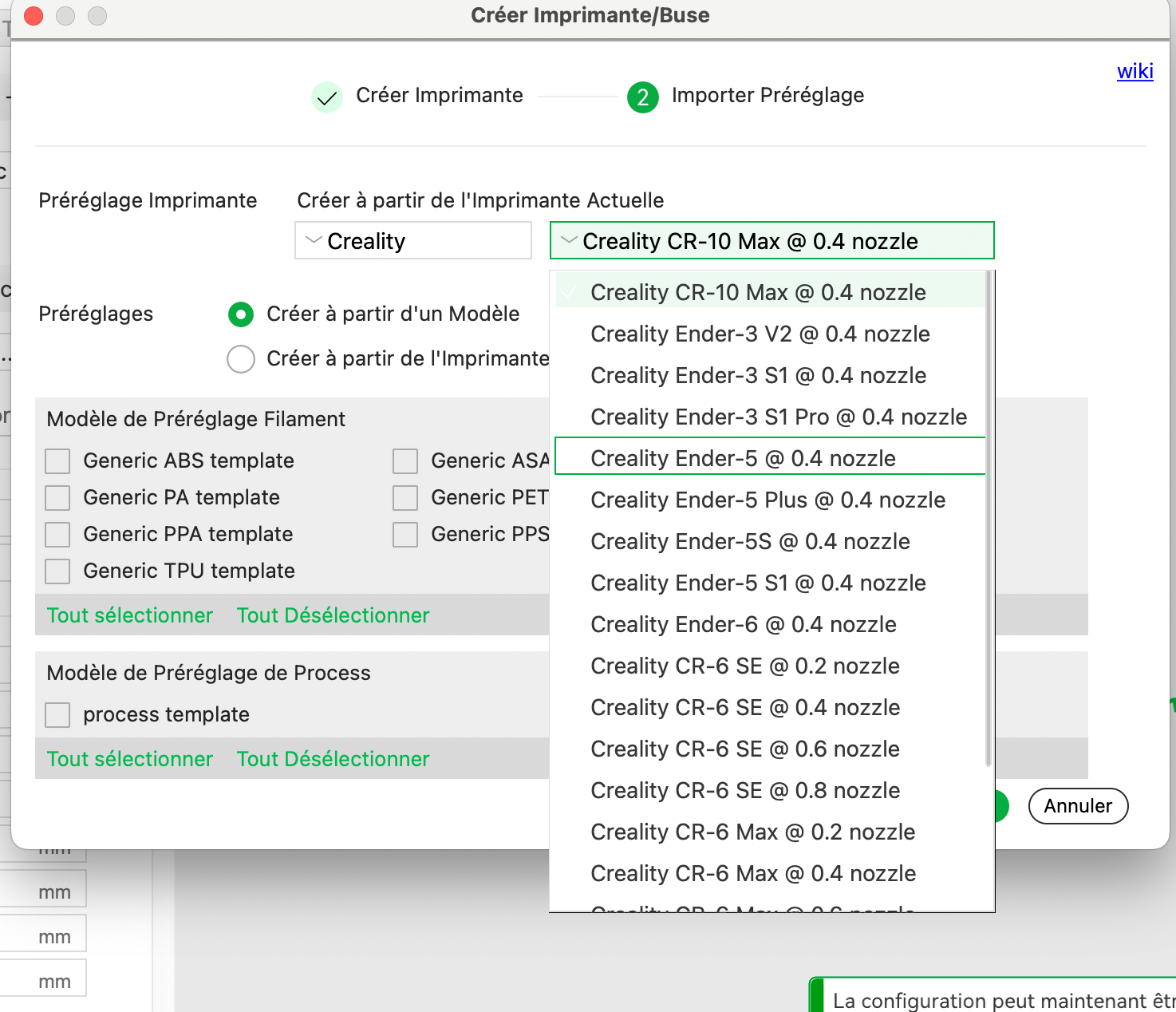Pick Creality CR-6 SE @ 0.6 nozzle
Screen dimensions: 1176x1012
[771, 749]
